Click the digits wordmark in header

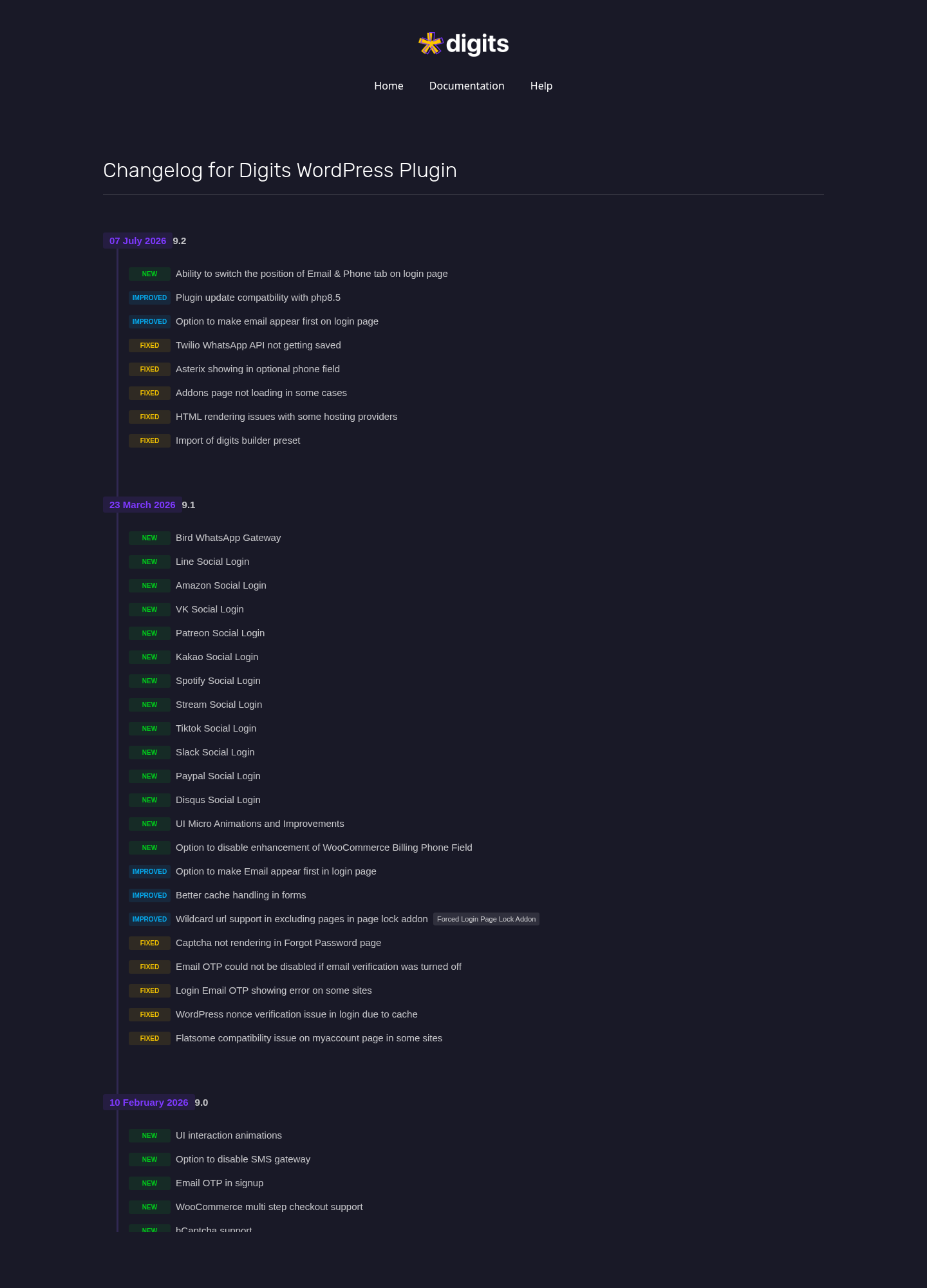pos(477,44)
